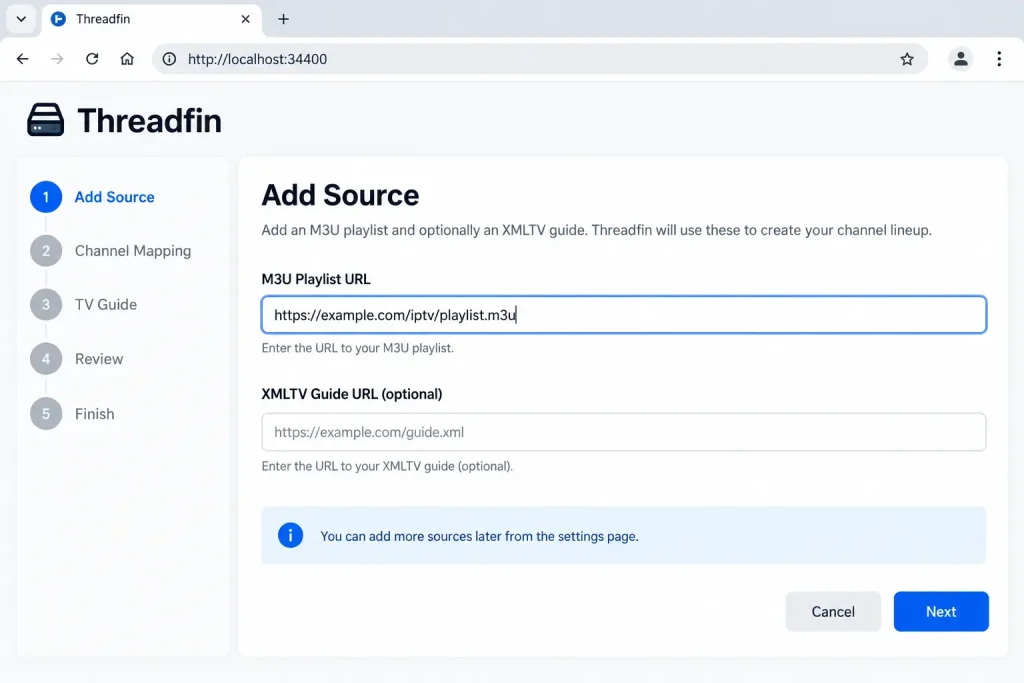Click the Threadfin server logo icon
The height and width of the screenshot is (683, 1024).
[x=46, y=120]
